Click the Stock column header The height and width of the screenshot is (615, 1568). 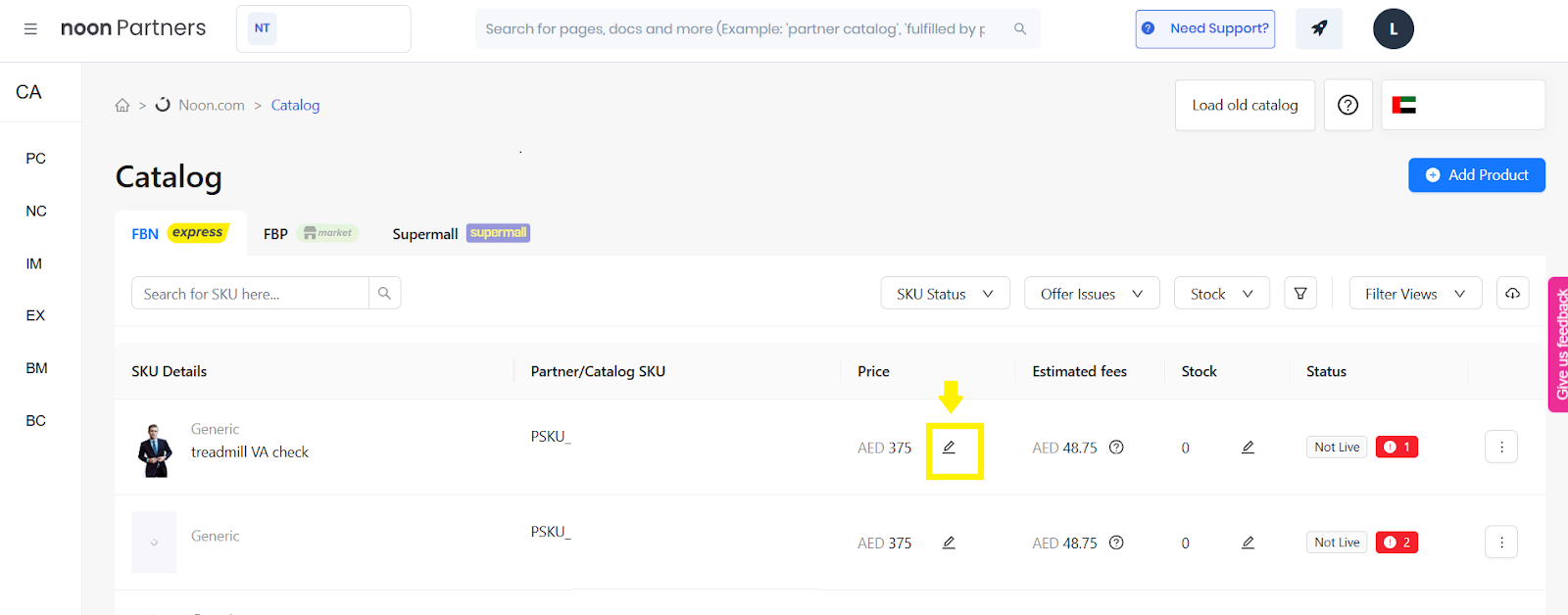click(1199, 371)
